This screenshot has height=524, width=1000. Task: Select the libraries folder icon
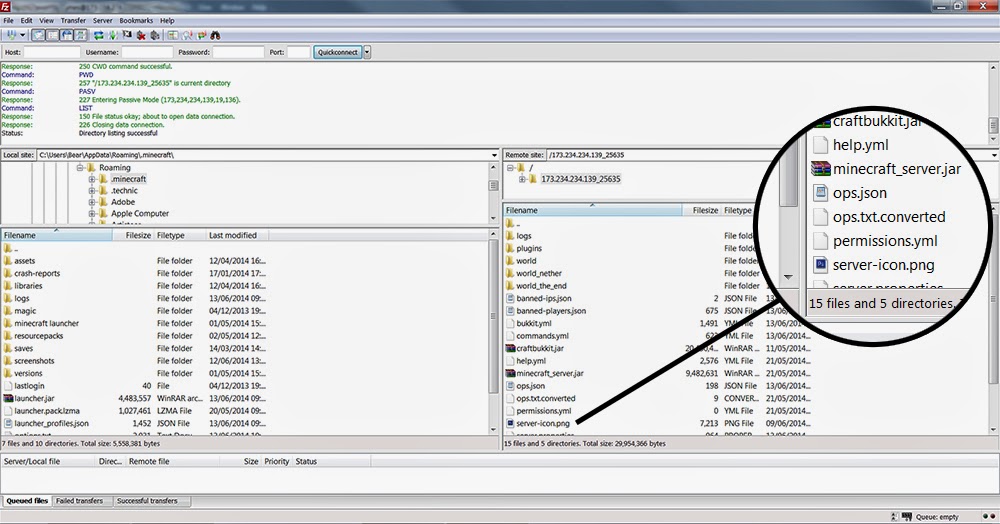tap(8, 286)
